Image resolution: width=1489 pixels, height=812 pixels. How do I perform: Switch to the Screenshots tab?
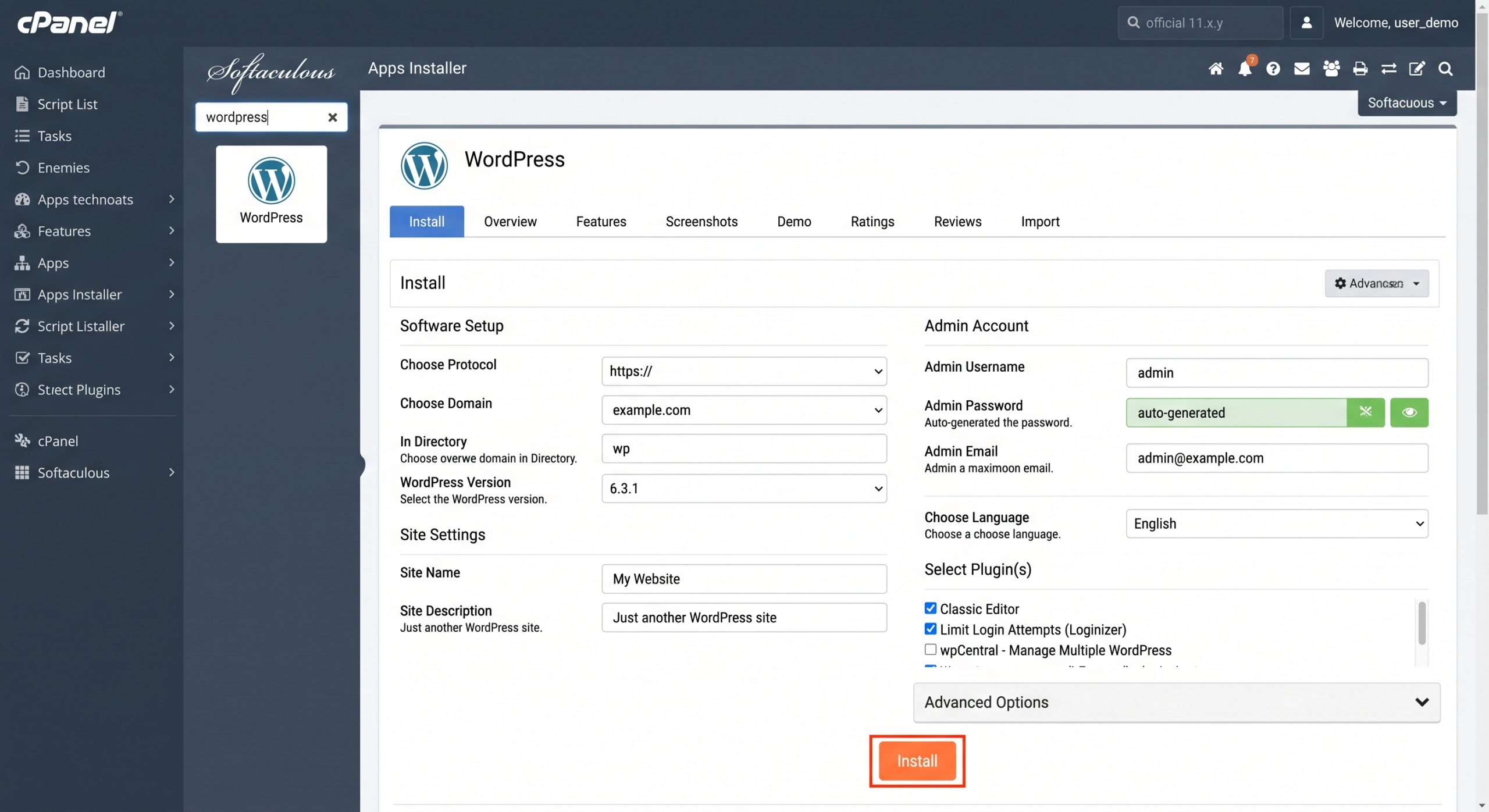pos(701,222)
